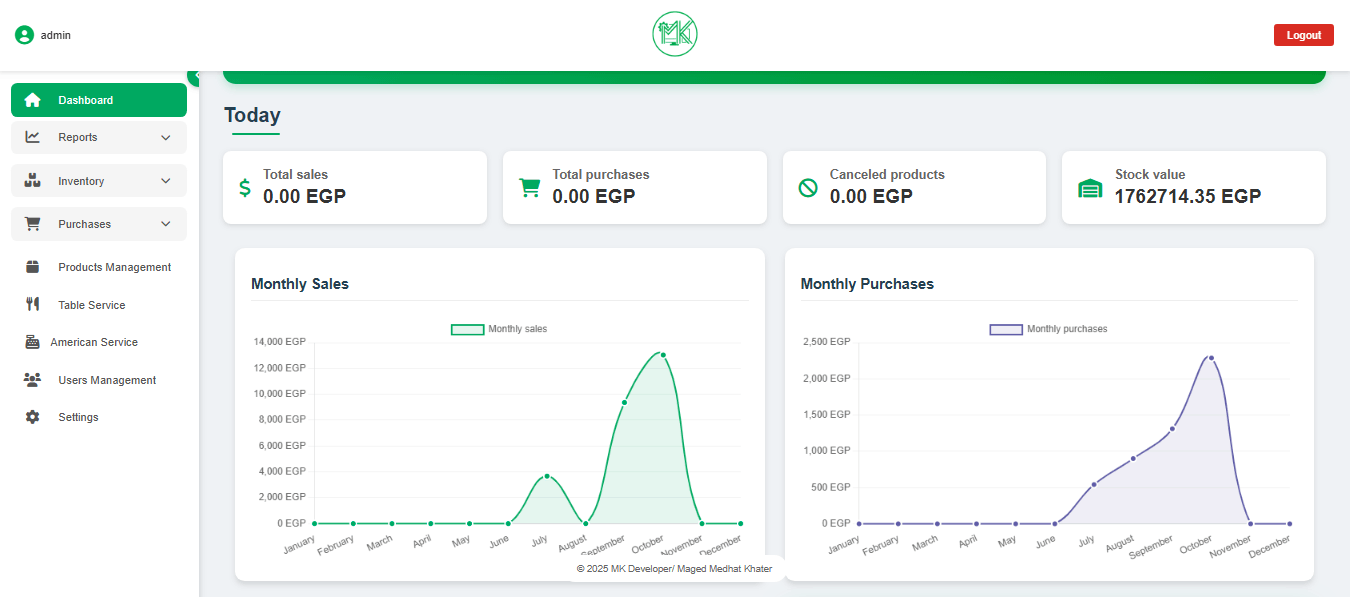This screenshot has width=1350, height=597.
Task: Toggle the Monthly sales legend item
Action: (x=499, y=329)
